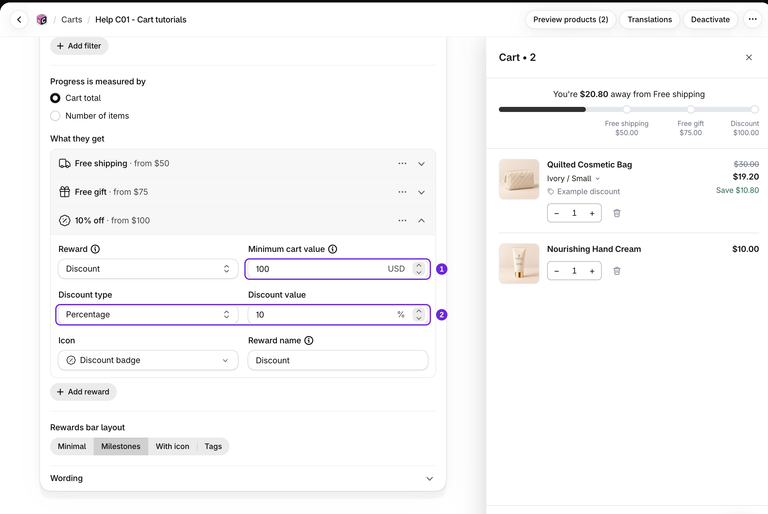Close the Cart preview panel

tap(748, 57)
